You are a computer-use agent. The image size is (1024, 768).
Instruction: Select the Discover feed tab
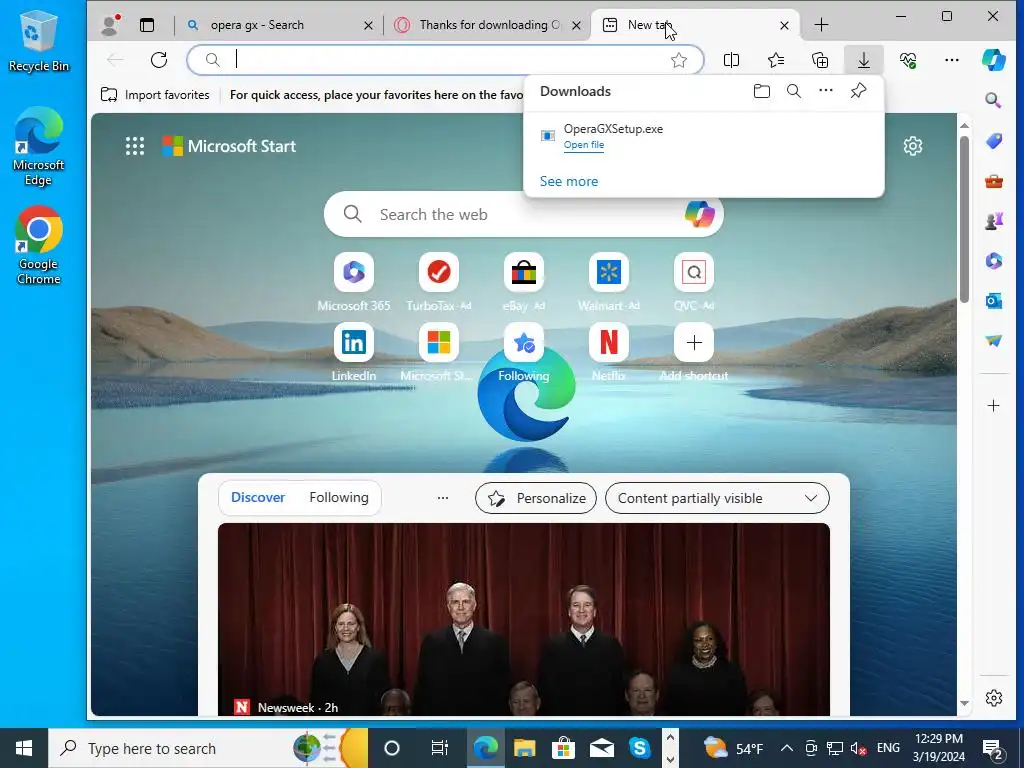(258, 498)
